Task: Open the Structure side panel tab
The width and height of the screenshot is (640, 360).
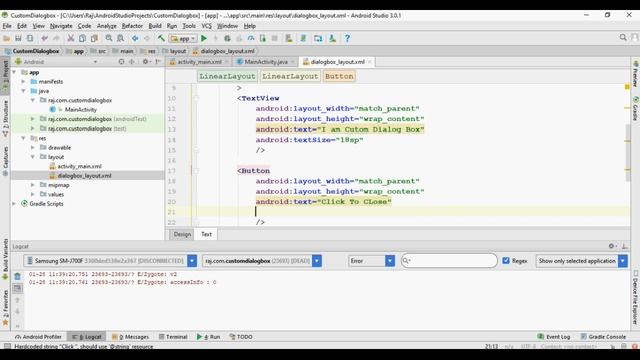Action: [x=5, y=118]
